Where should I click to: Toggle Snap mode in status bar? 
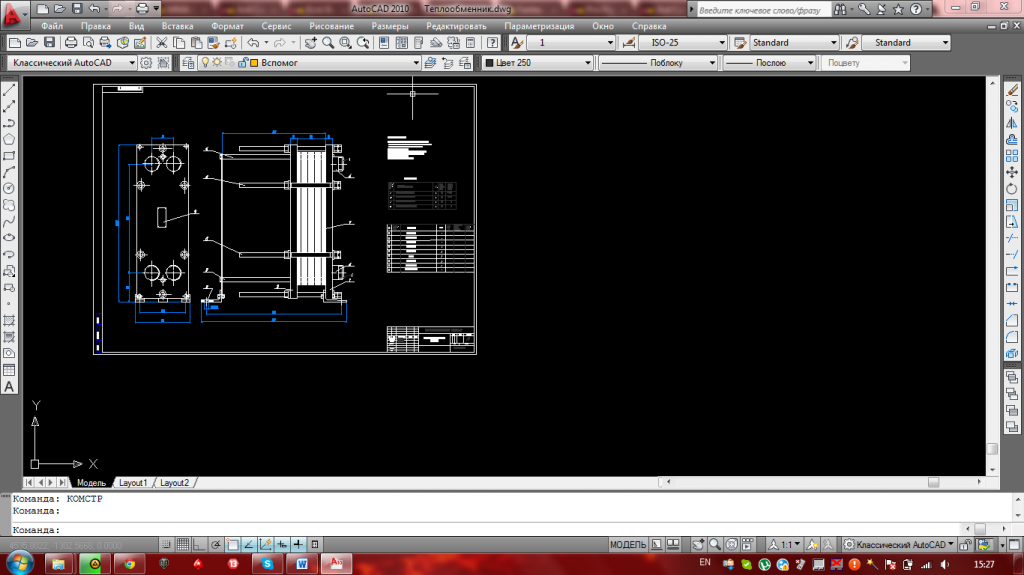tap(167, 544)
